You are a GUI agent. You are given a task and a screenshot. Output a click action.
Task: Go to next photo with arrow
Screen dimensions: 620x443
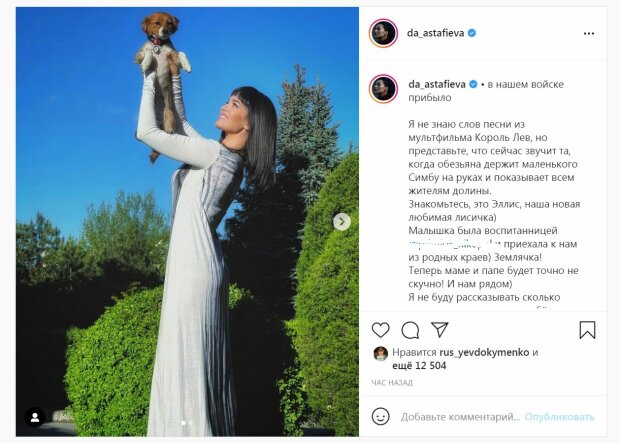click(x=342, y=222)
